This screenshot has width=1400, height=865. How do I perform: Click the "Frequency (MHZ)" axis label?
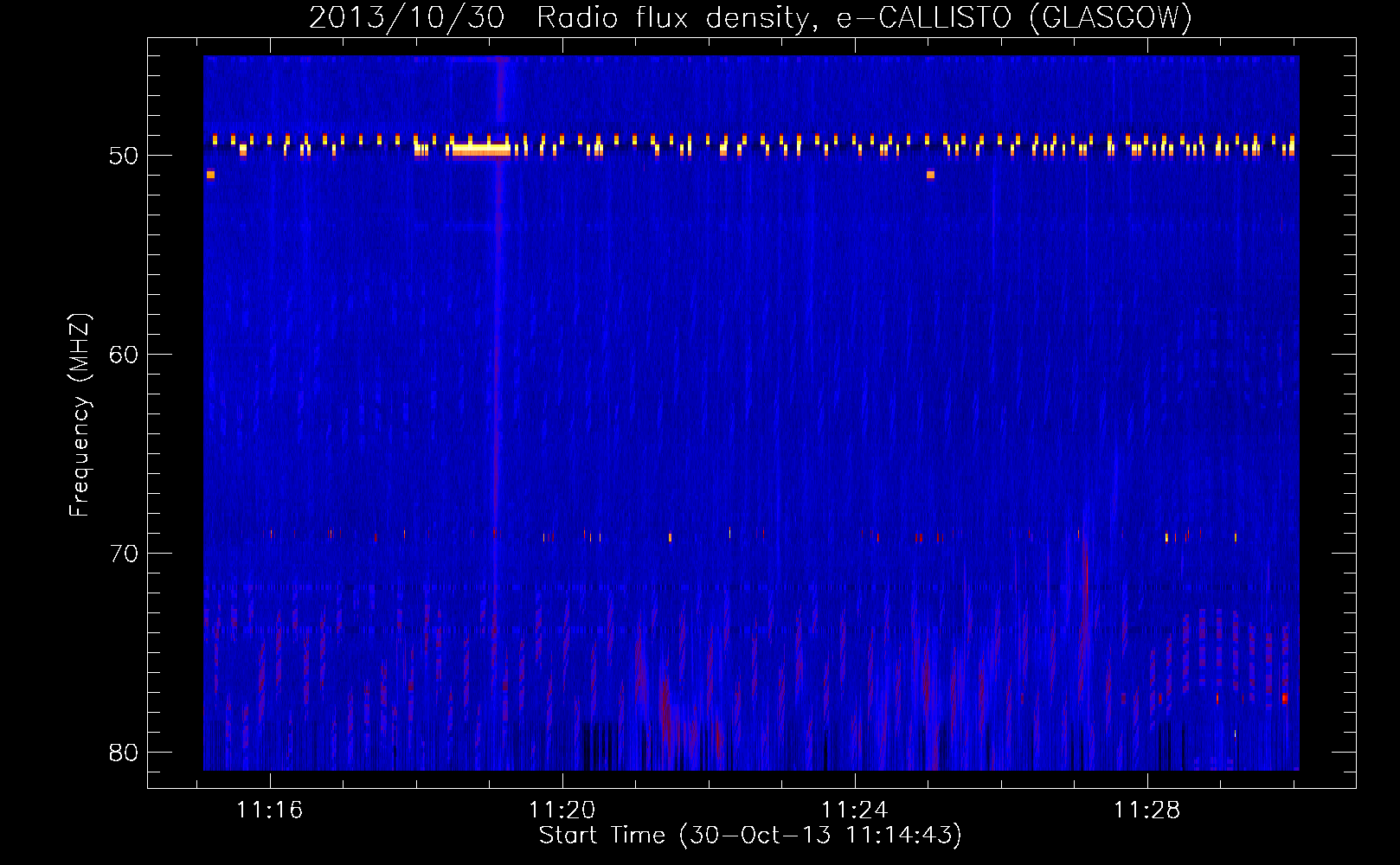80,415
